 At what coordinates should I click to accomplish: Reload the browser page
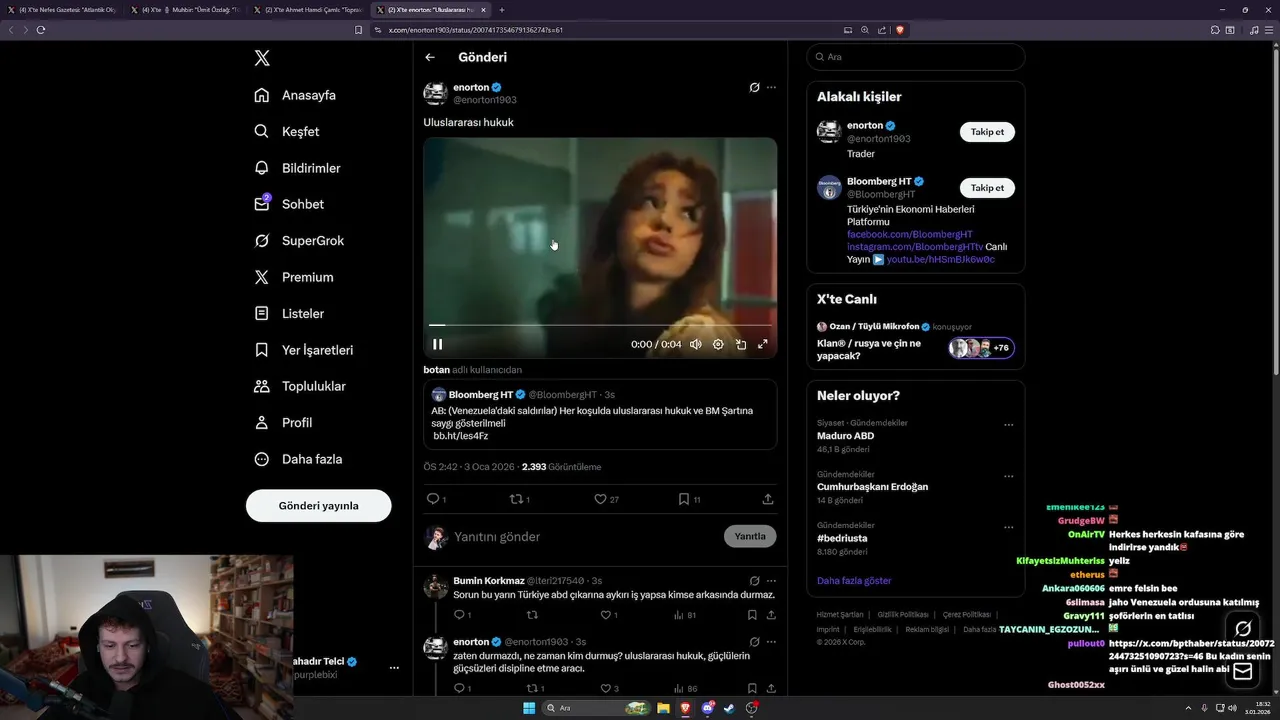(x=40, y=30)
